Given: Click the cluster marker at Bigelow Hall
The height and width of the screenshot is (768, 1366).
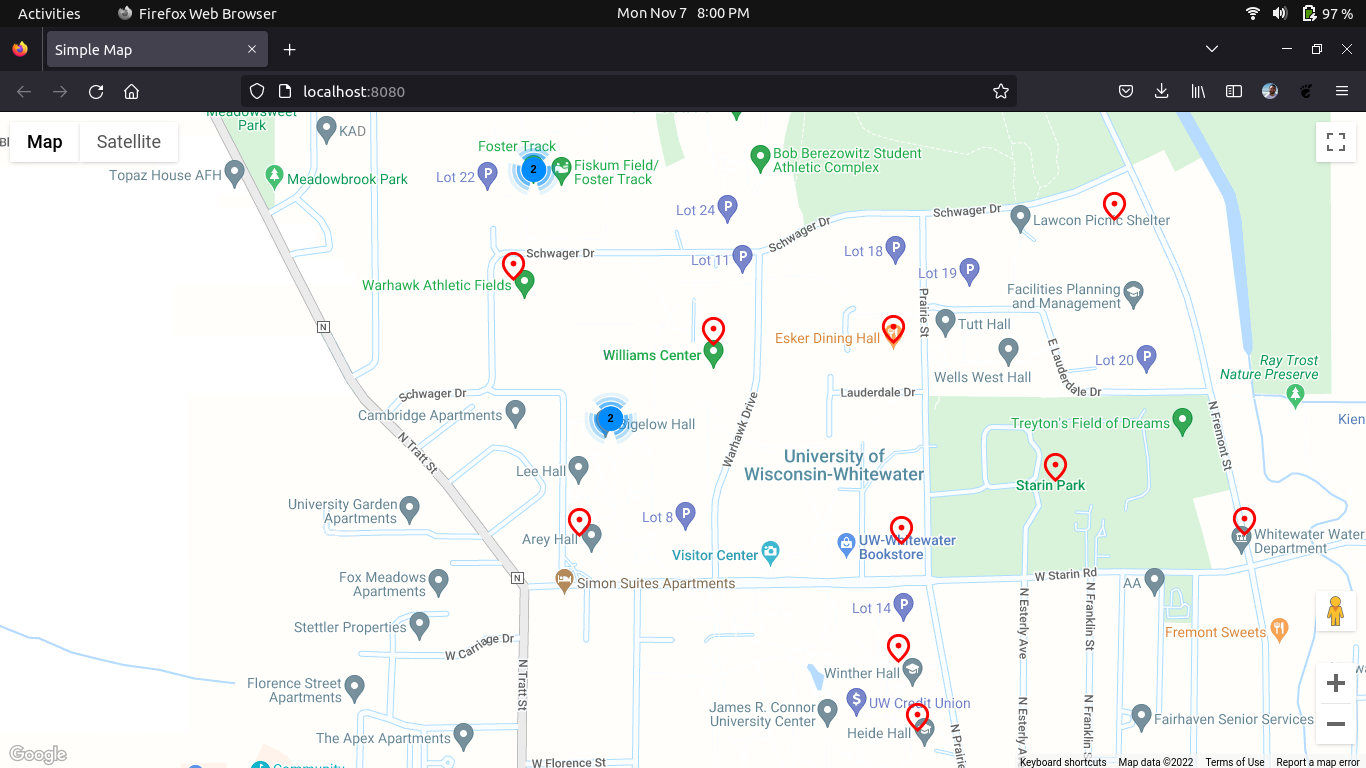Looking at the screenshot, I should click(609, 419).
